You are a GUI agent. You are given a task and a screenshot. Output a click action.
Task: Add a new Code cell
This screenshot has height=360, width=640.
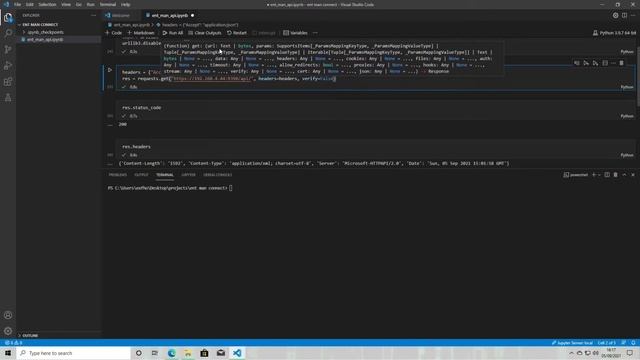point(113,33)
